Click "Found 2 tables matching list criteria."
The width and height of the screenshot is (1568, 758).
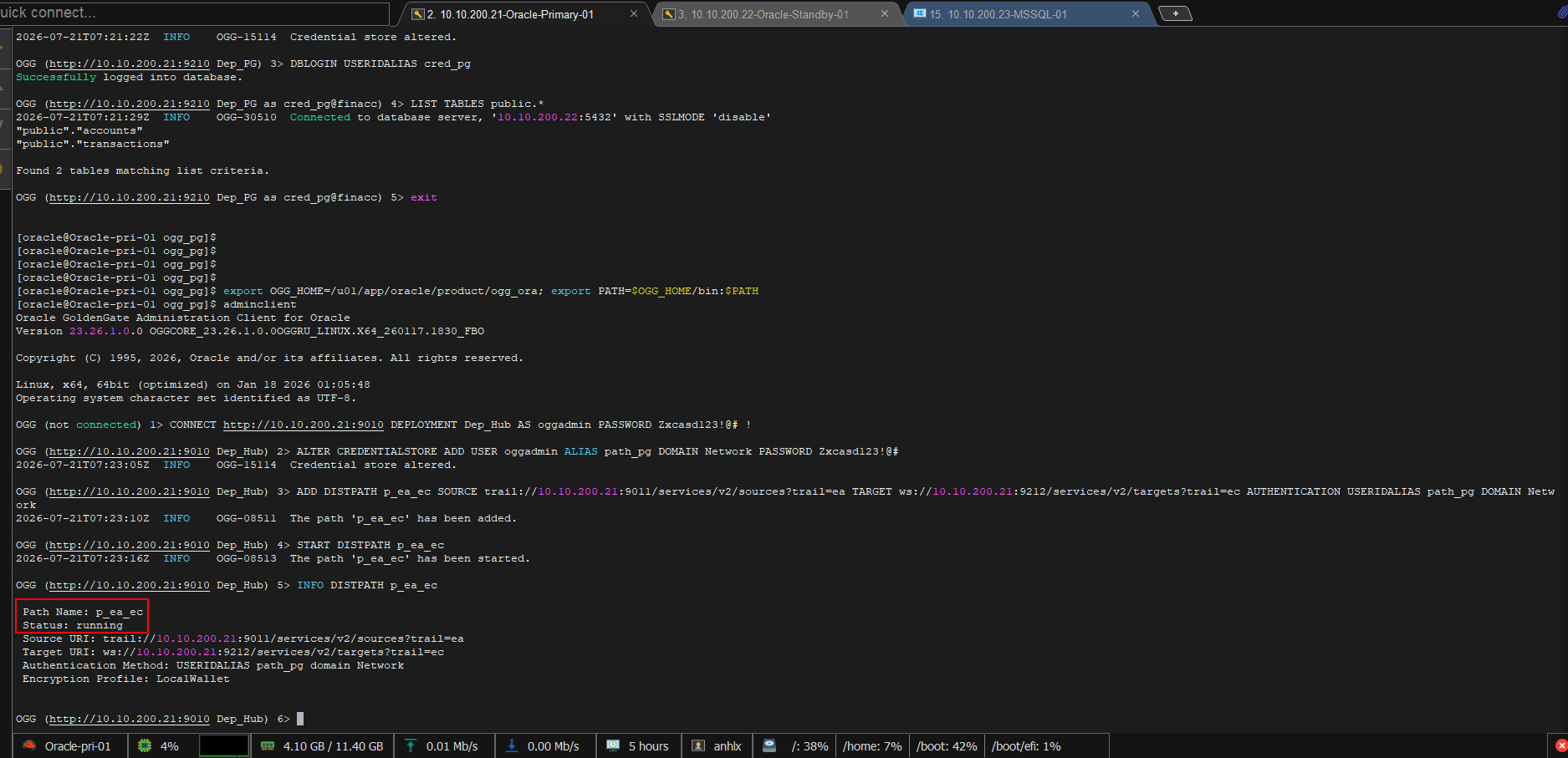143,170
